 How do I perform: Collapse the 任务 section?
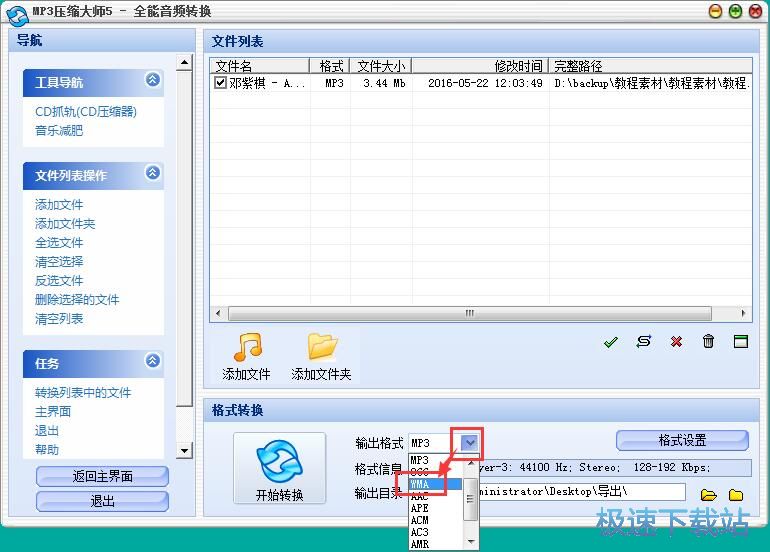153,361
